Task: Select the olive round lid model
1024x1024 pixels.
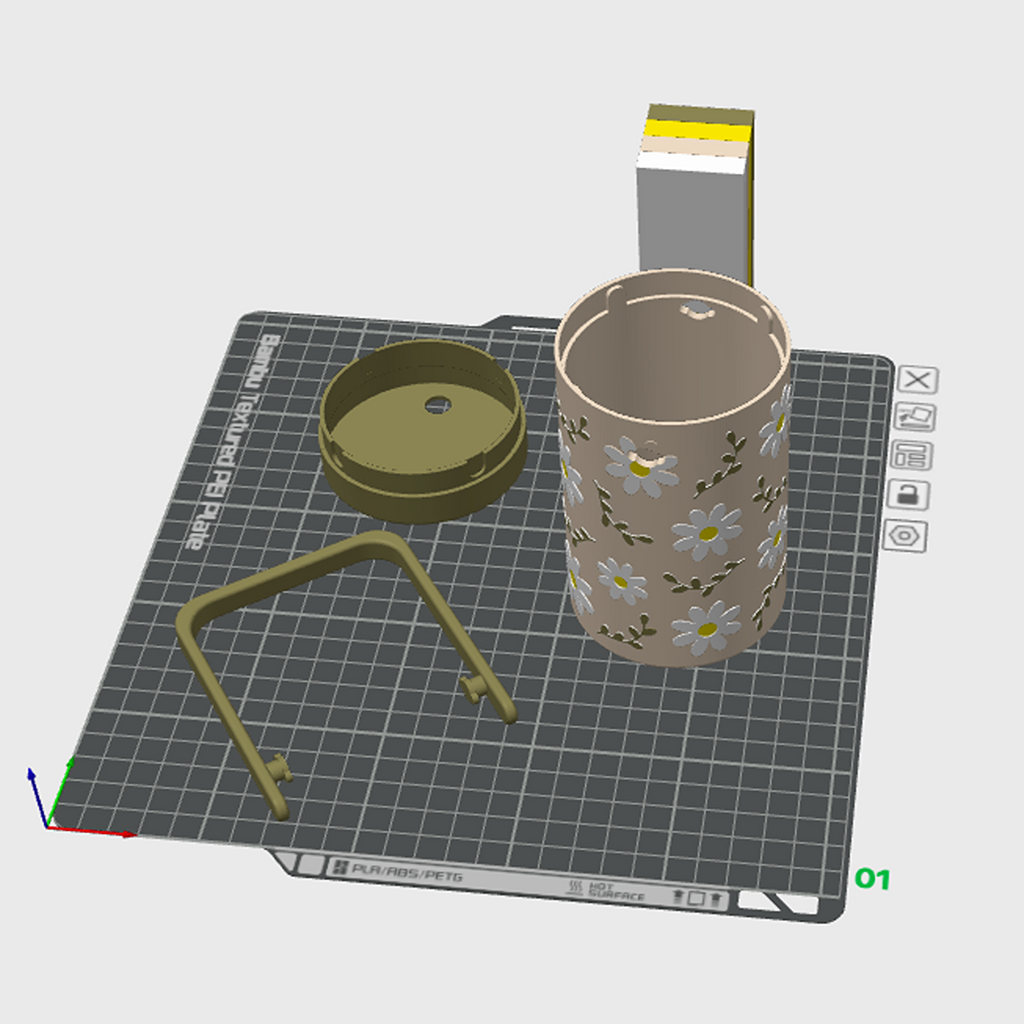Action: coord(423,431)
